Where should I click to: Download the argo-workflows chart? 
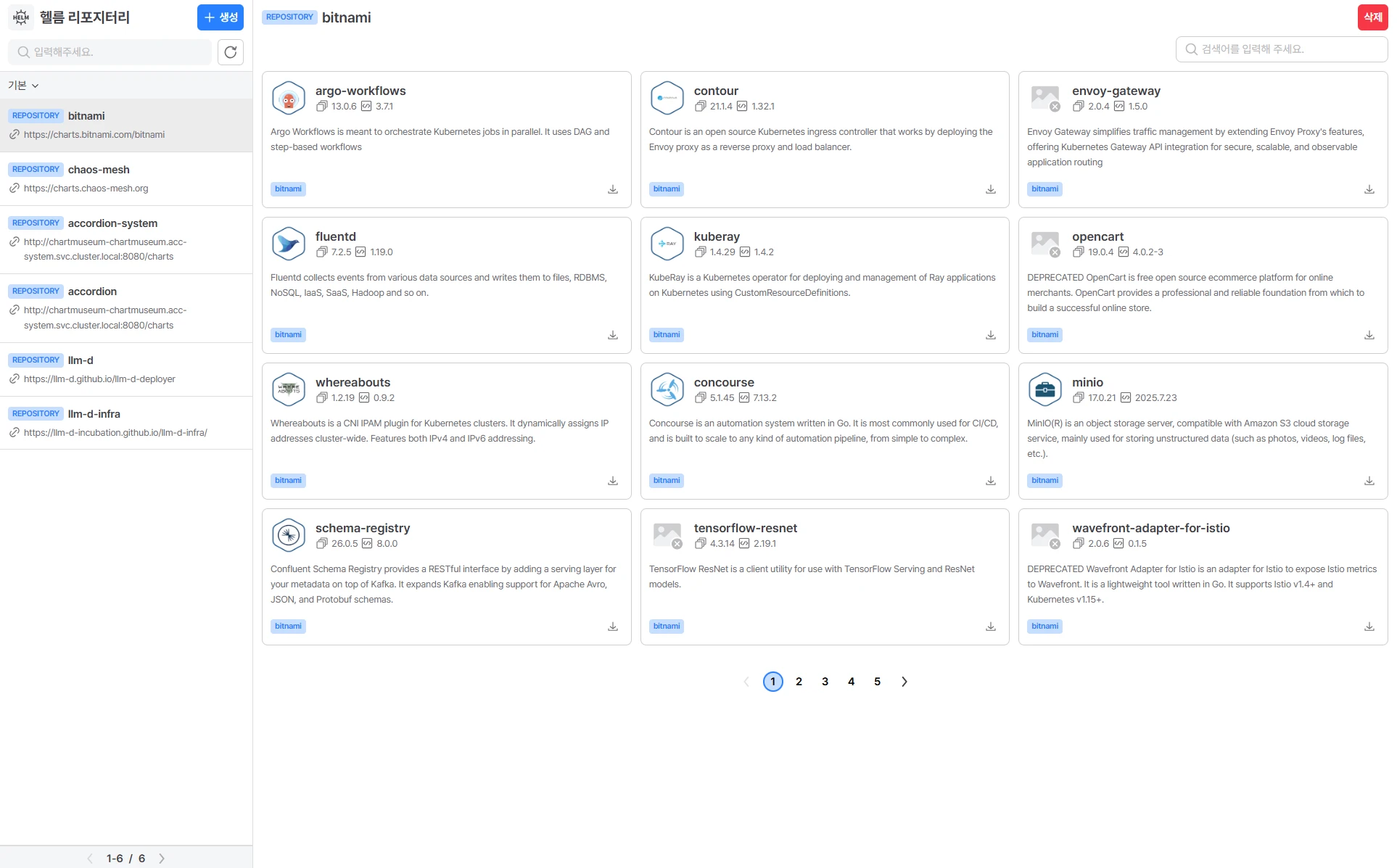(613, 189)
